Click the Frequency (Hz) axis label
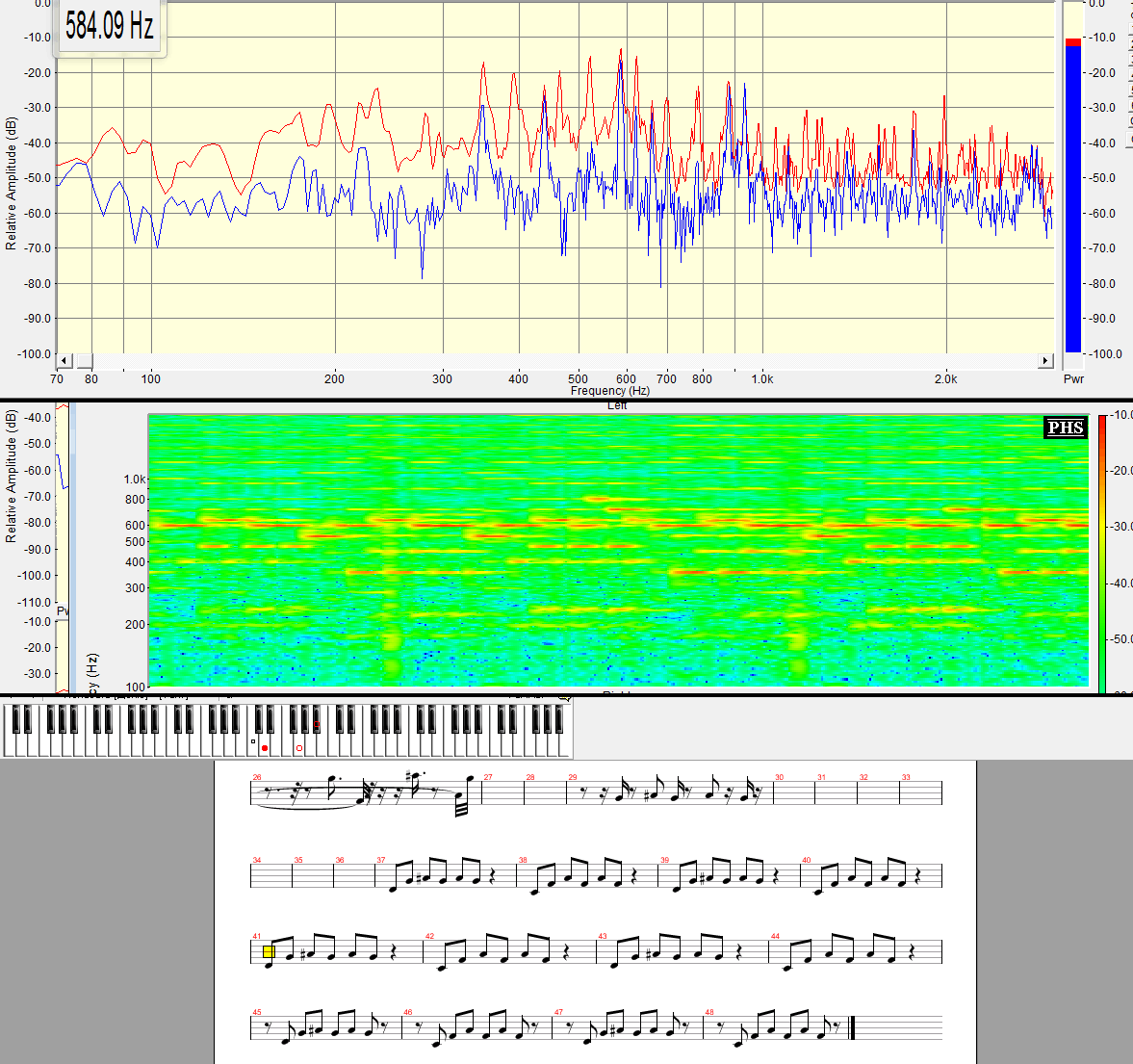This screenshot has width=1133, height=1064. [609, 391]
